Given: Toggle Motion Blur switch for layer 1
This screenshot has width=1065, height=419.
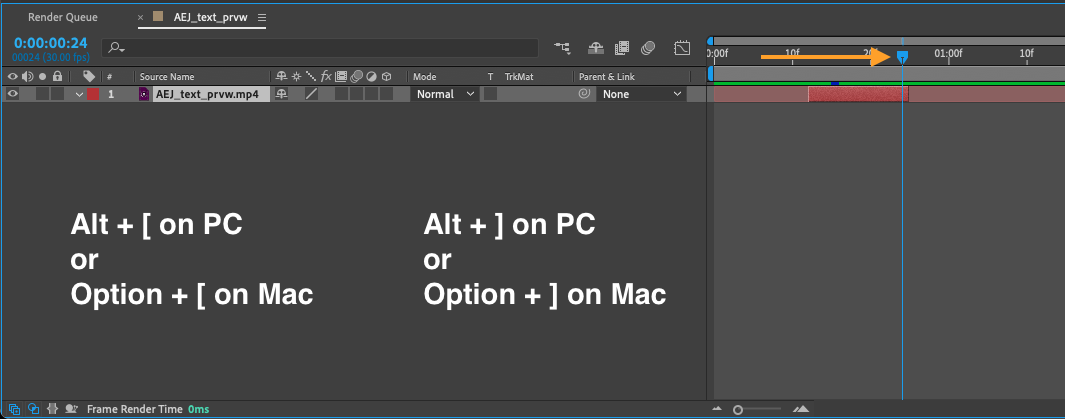Looking at the screenshot, I should (357, 94).
